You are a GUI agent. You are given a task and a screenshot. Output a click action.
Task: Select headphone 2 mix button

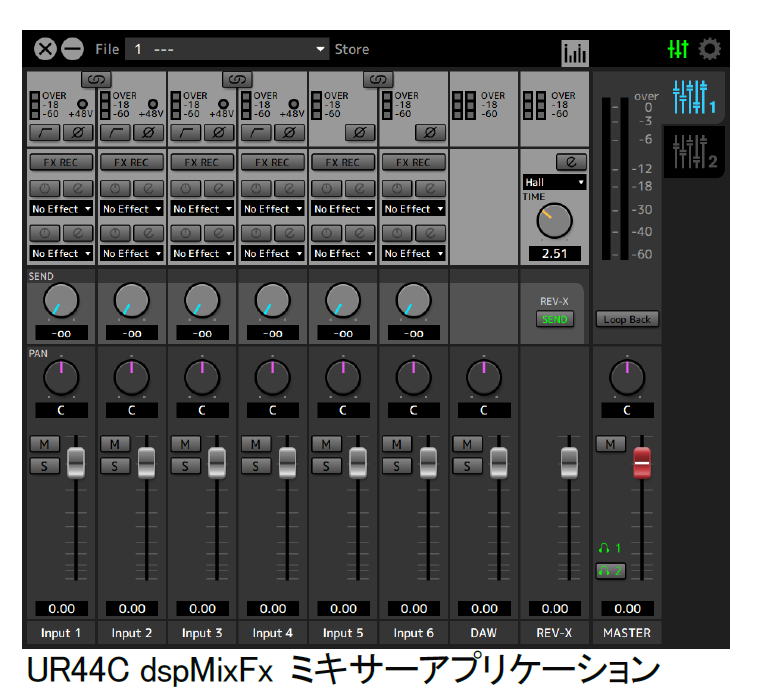point(611,571)
